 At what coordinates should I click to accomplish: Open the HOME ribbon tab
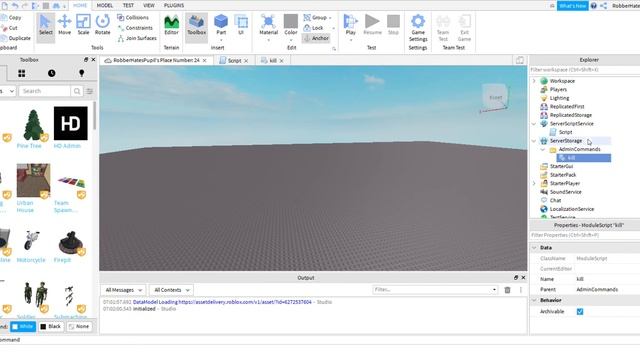[80, 5]
